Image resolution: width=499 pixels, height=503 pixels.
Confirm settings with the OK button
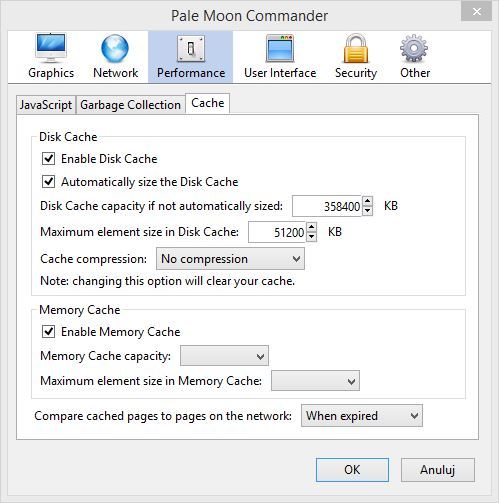point(352,470)
